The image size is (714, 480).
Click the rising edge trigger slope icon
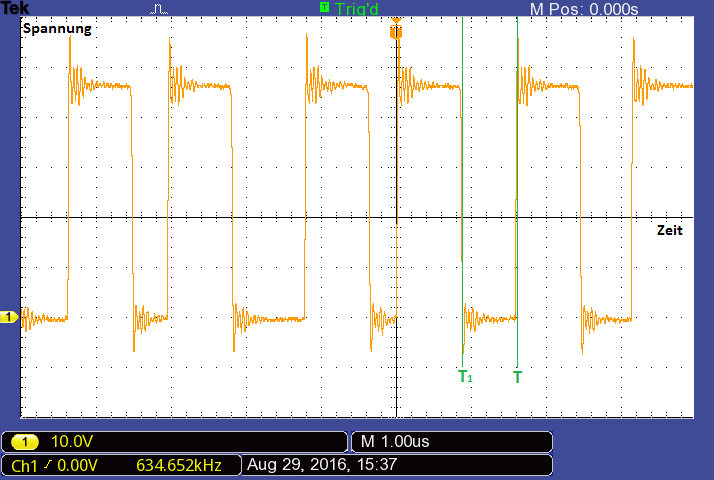click(x=48, y=465)
